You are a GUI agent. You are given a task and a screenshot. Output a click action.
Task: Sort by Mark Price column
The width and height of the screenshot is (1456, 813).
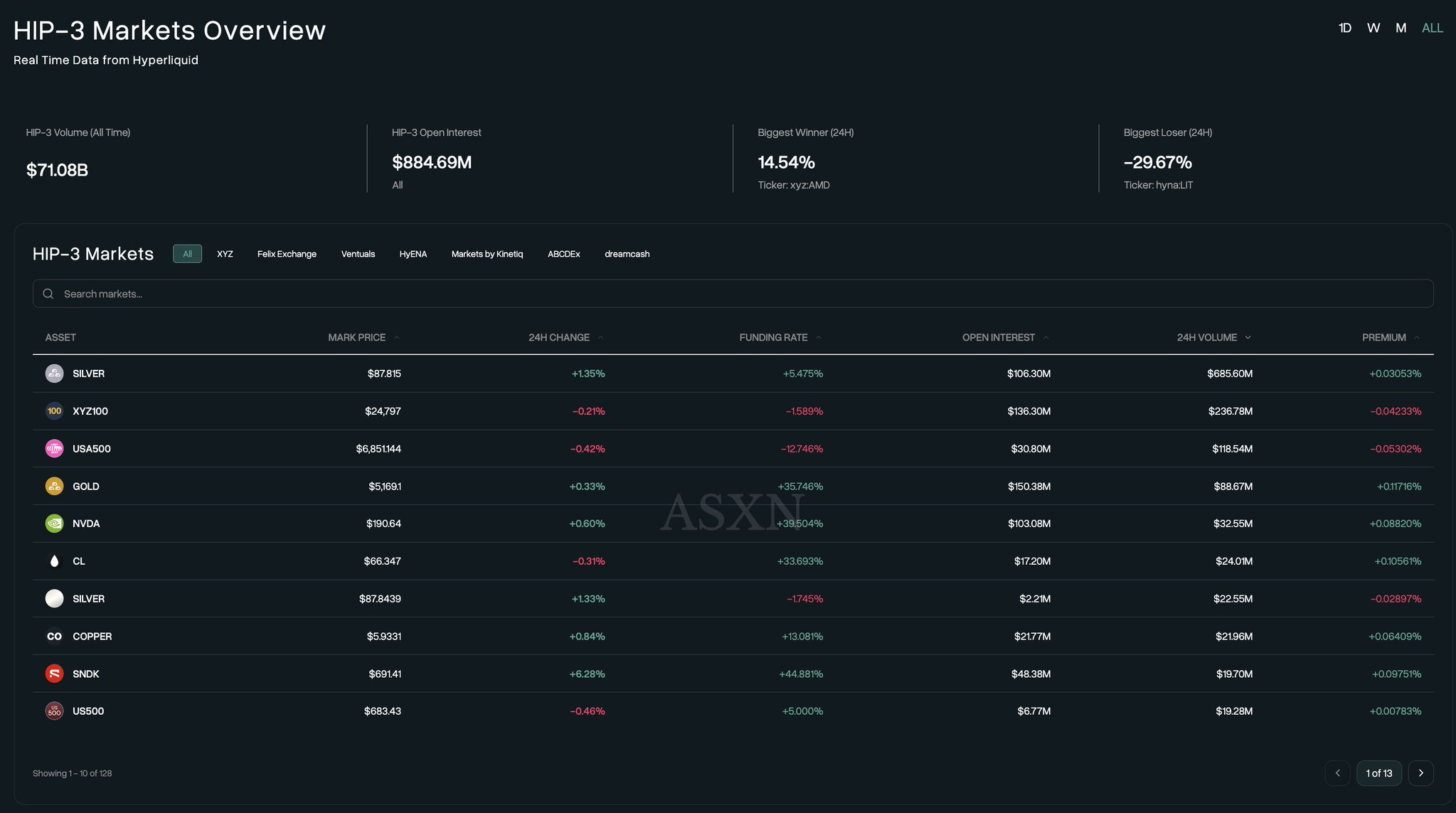click(356, 338)
